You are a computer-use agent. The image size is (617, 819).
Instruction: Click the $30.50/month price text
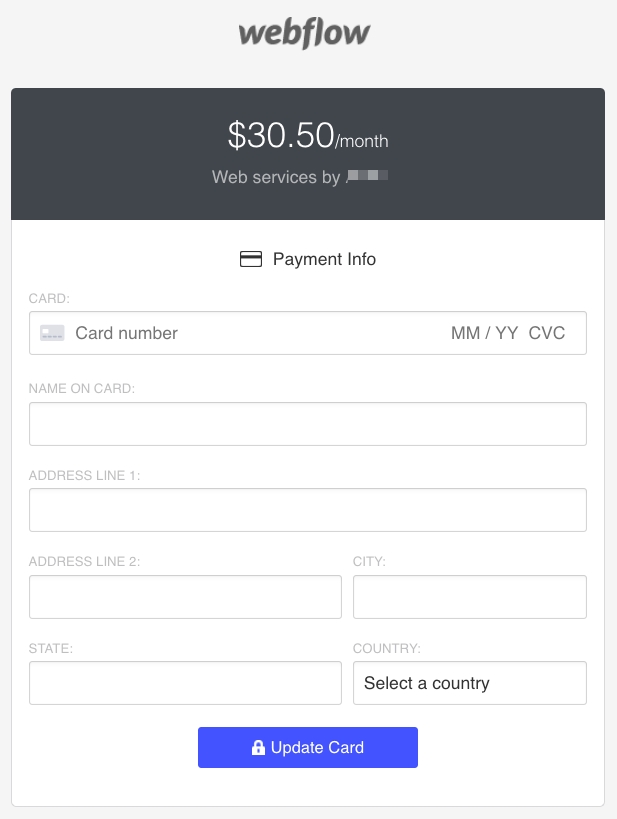tap(307, 136)
